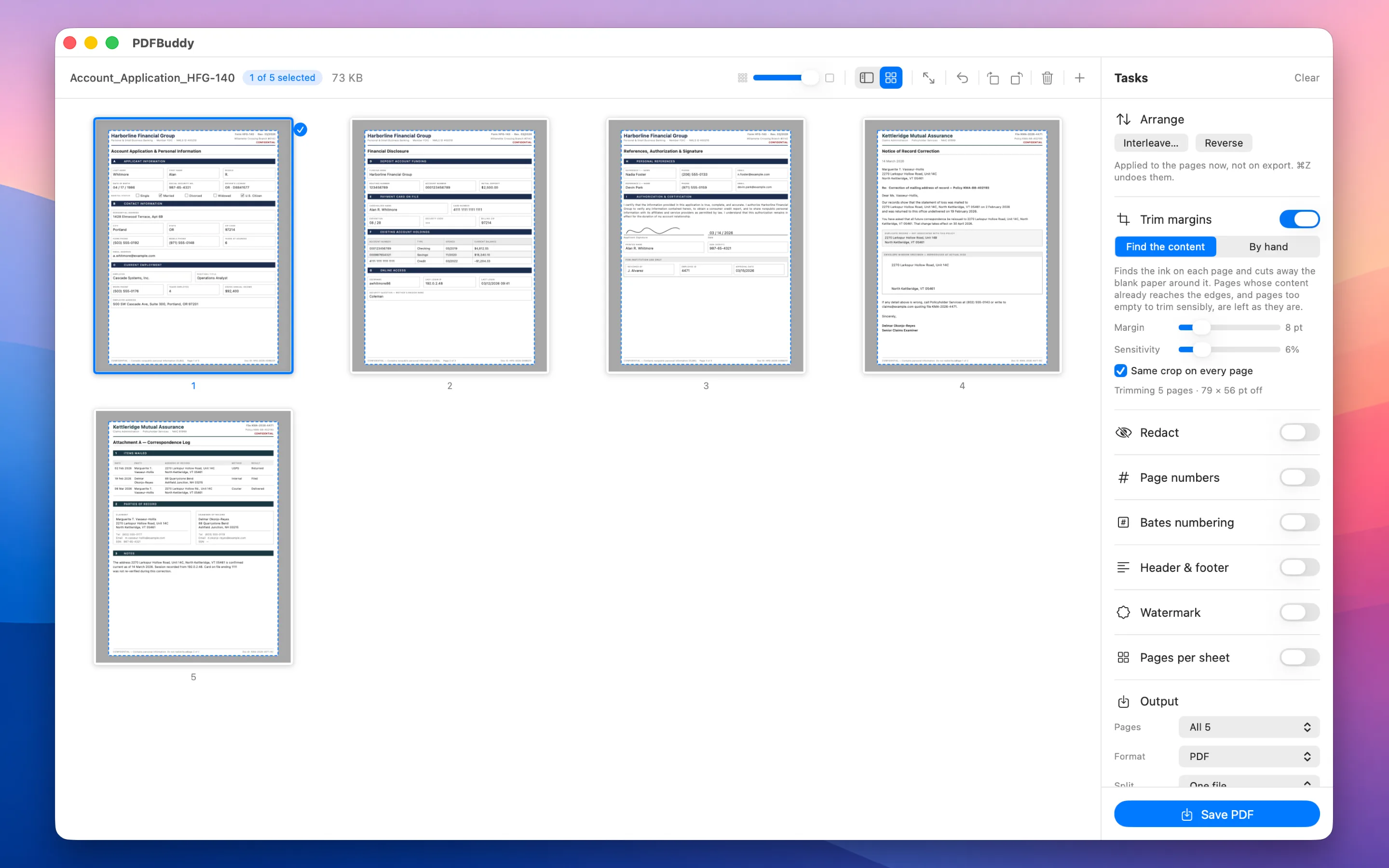Enable the Watermark switch

coord(1299,612)
